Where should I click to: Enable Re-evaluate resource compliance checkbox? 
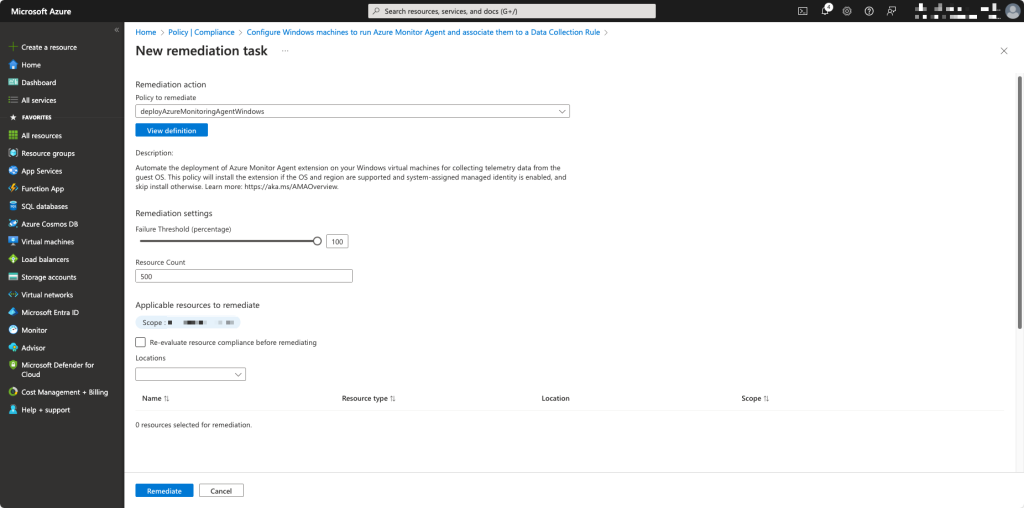click(140, 342)
